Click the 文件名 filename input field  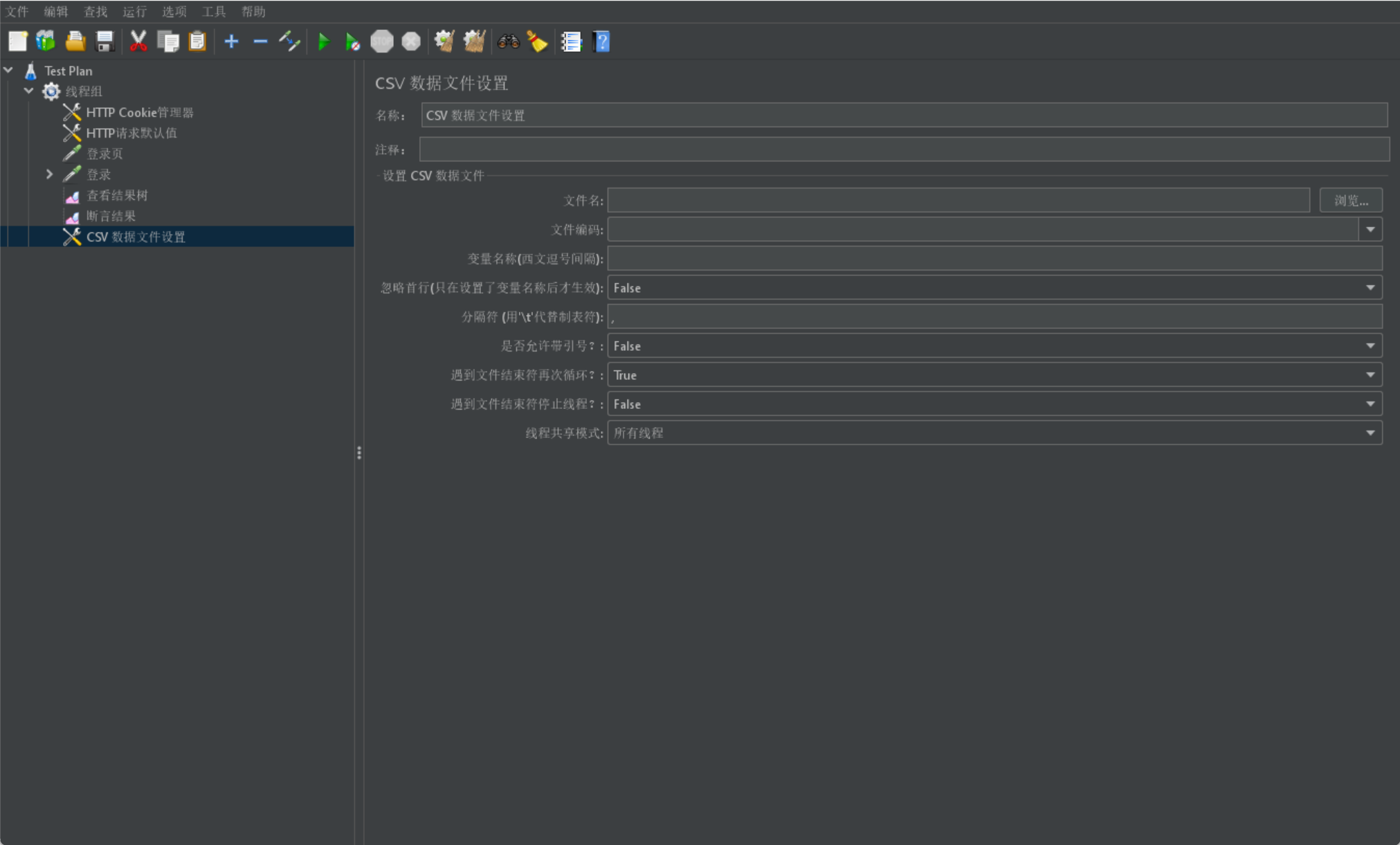coord(958,201)
